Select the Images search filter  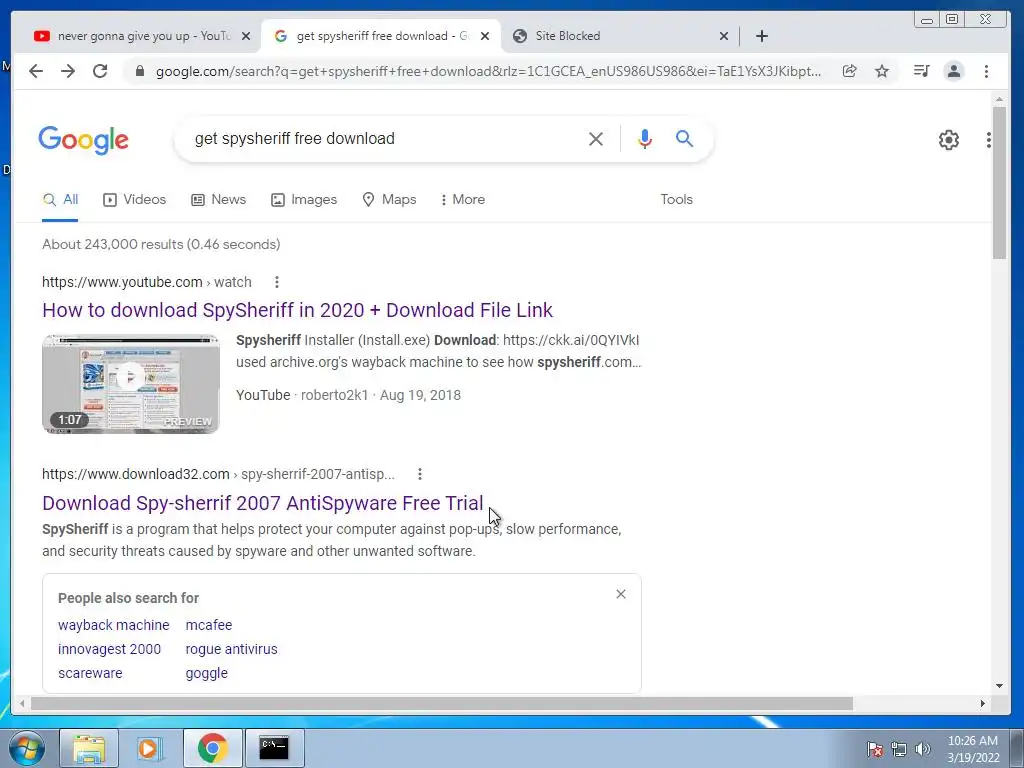(x=304, y=200)
